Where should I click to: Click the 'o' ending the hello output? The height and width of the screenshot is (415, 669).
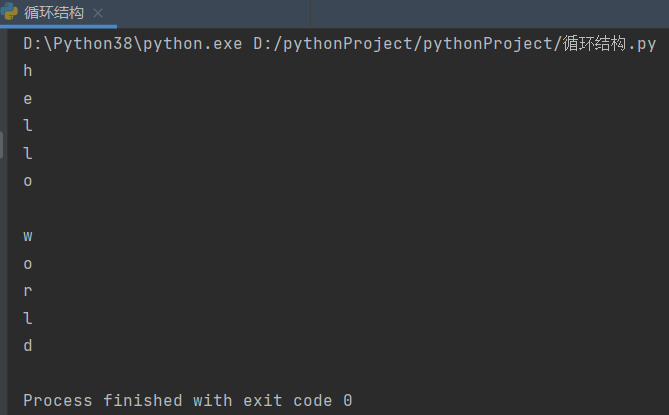[x=28, y=181]
